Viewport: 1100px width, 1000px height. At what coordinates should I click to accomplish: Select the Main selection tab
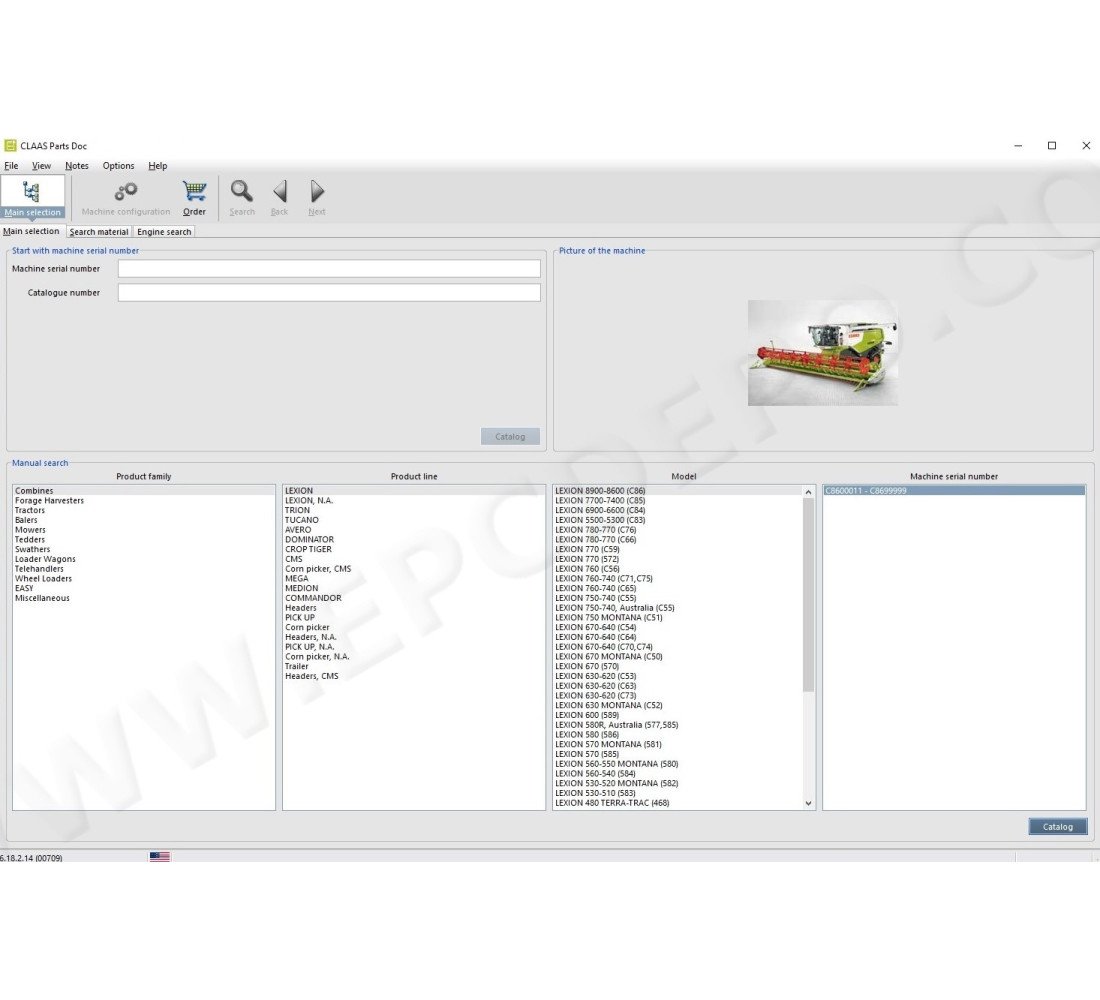click(32, 232)
